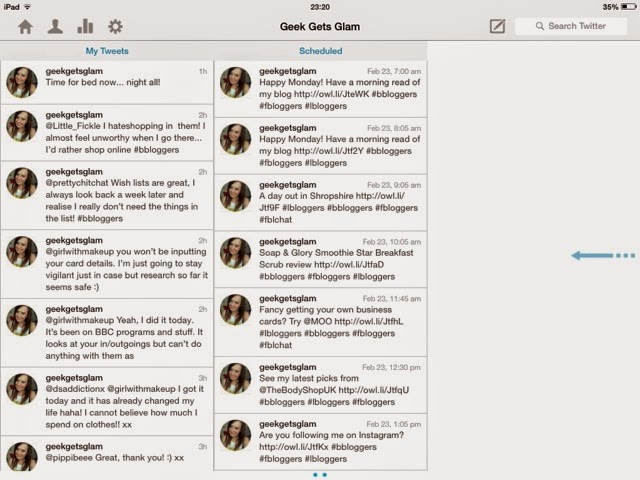
Task: Tap avatar on Feb 23, 7:00 am scheduled tweet
Action: click(x=236, y=82)
